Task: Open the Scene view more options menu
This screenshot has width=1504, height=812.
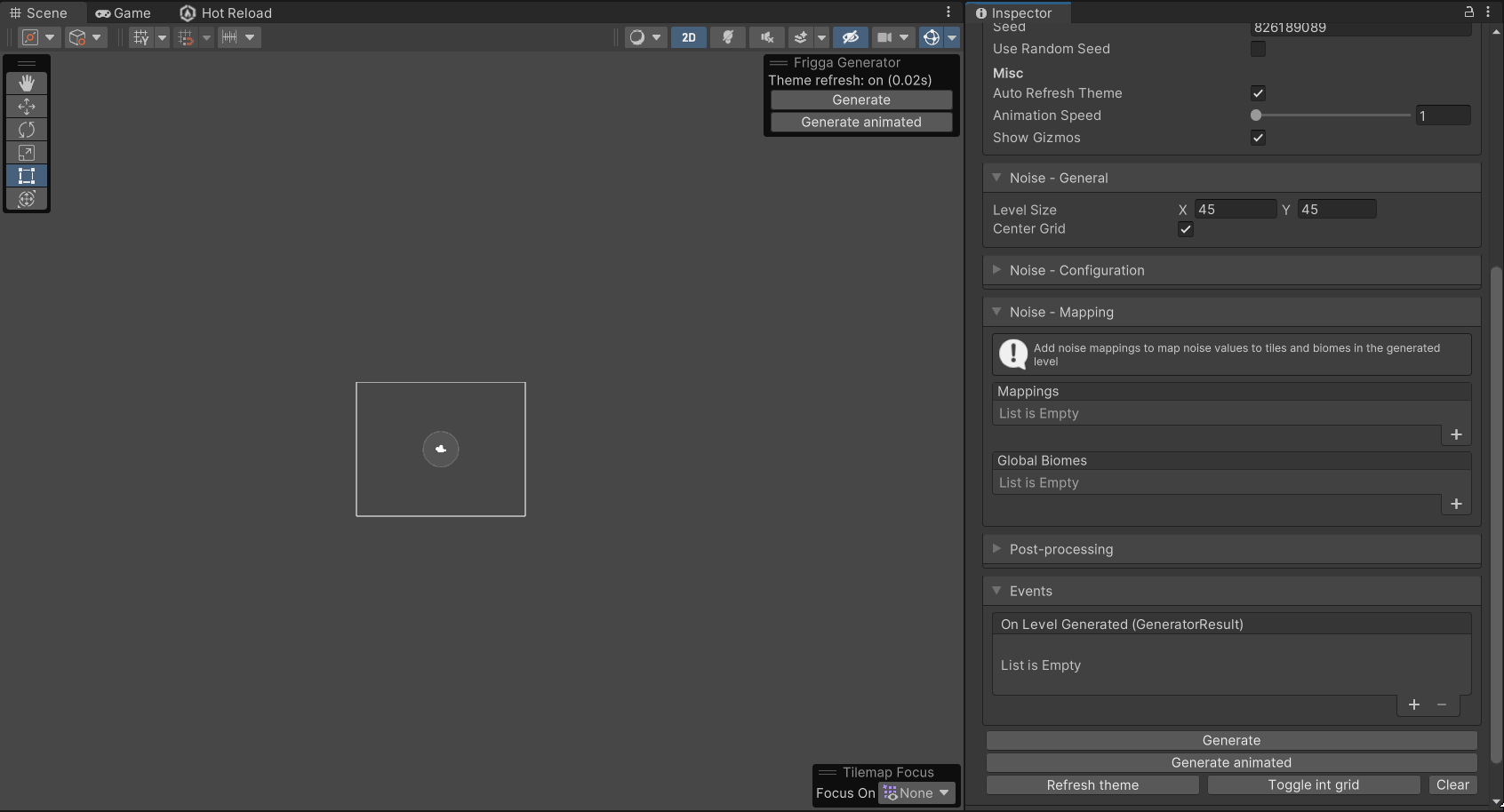Action: tap(948, 12)
